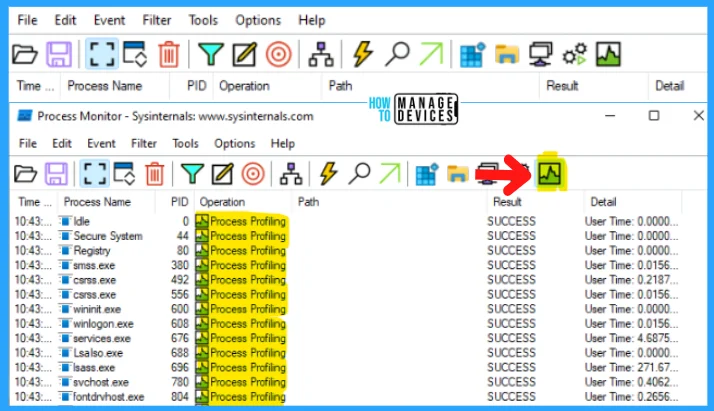Open Event menu in upper window

coord(109,20)
